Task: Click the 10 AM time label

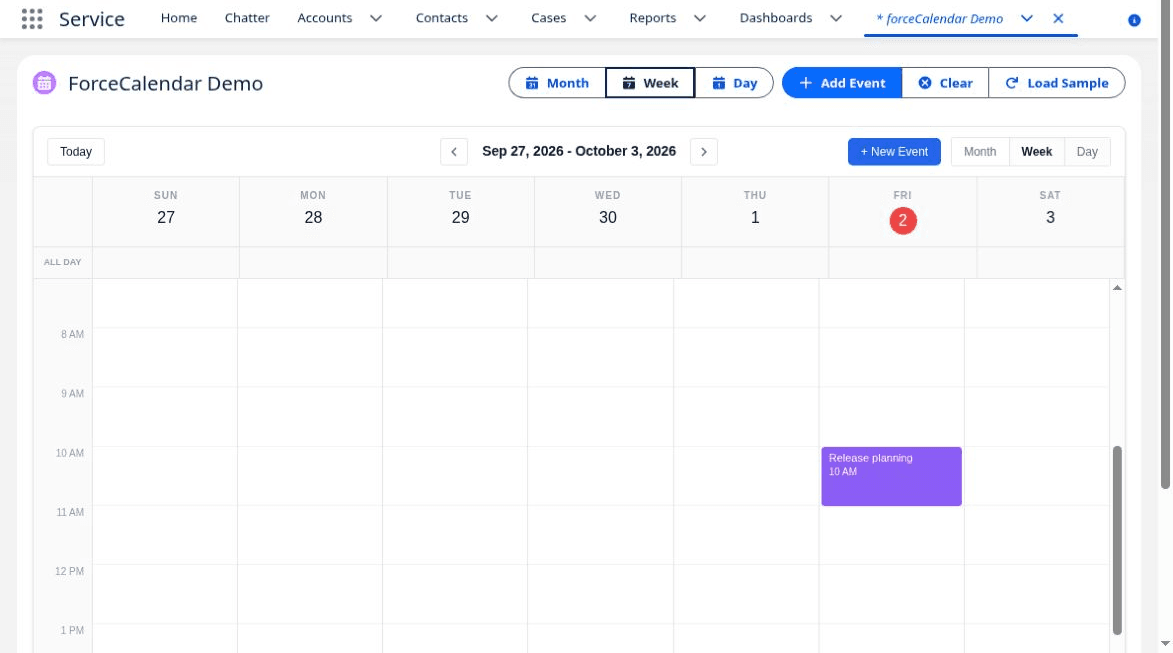Action: click(x=70, y=453)
